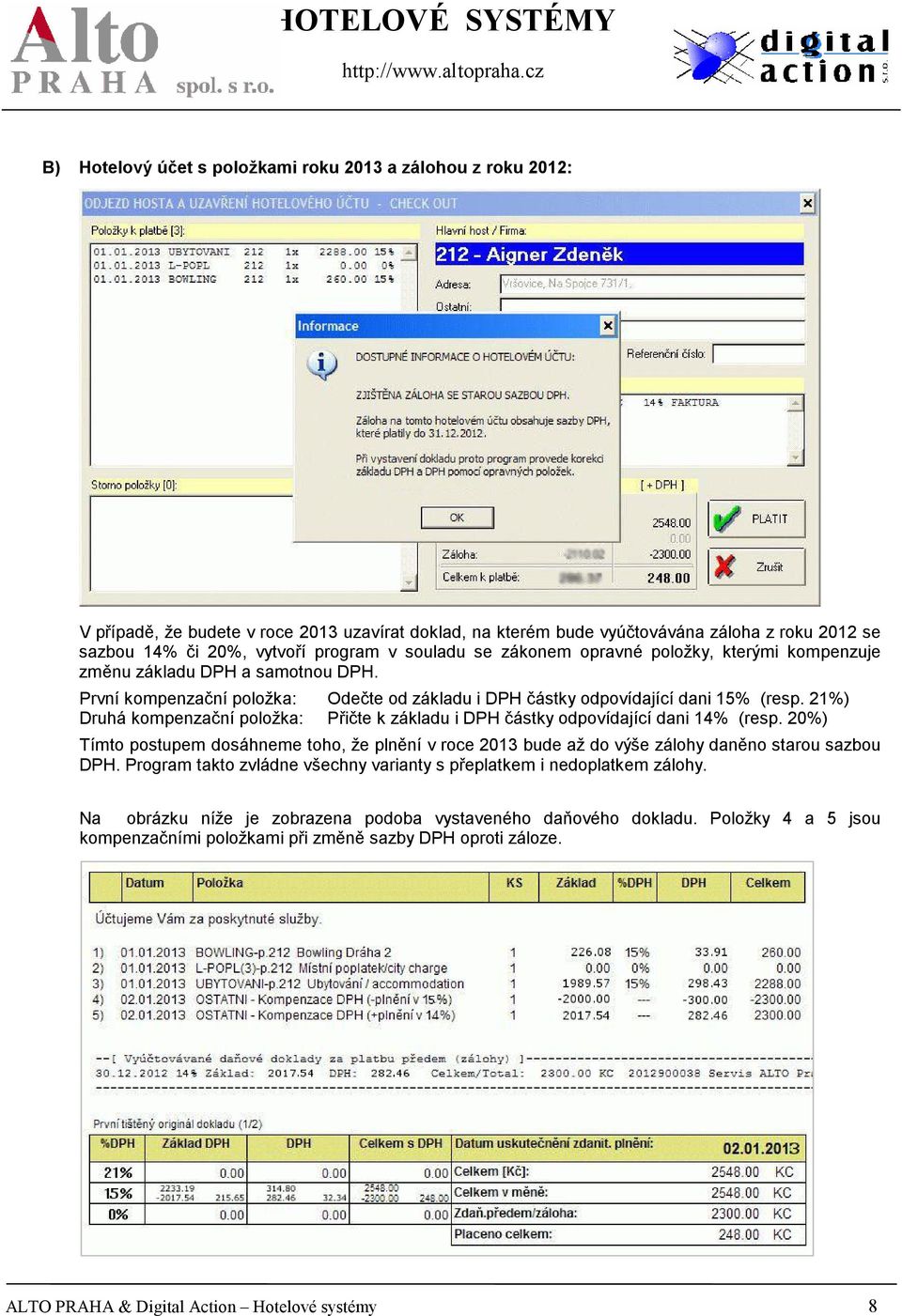Click the heading 'B) Hotelový účet s položkami roku 2013'
The width and height of the screenshot is (902, 1316).
306,167
